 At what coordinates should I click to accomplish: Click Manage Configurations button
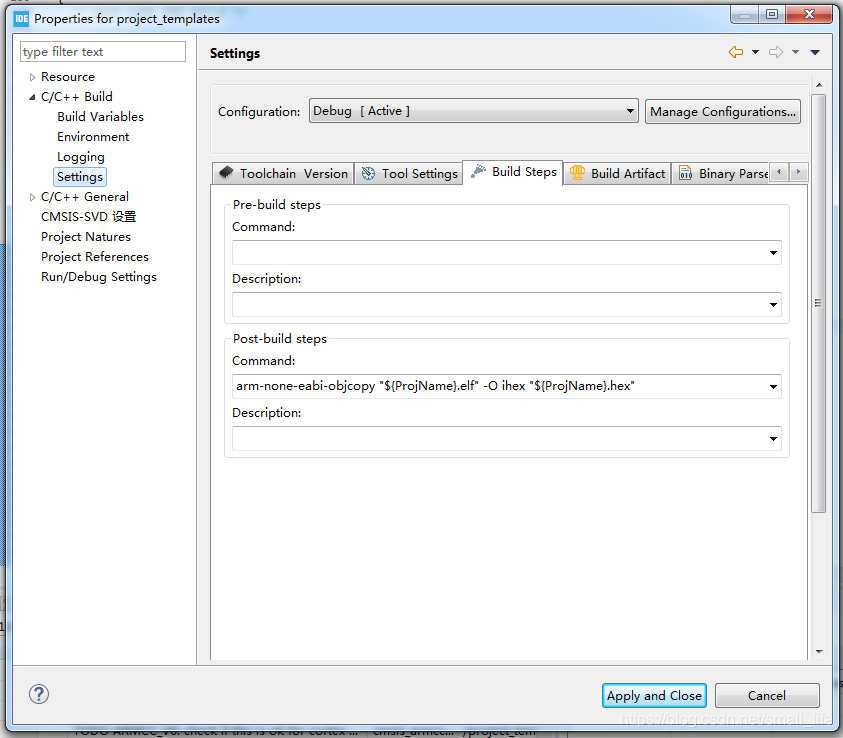coord(723,111)
